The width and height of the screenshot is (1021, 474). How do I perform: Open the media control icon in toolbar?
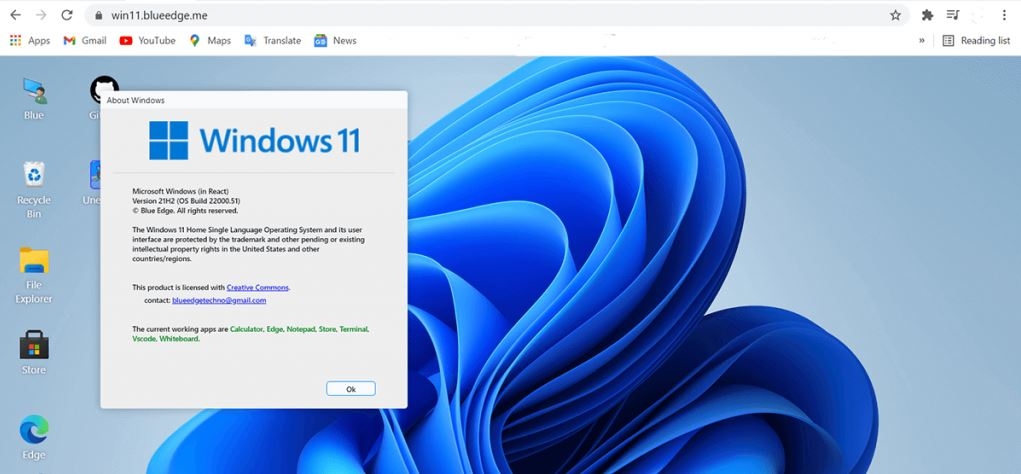[953, 15]
